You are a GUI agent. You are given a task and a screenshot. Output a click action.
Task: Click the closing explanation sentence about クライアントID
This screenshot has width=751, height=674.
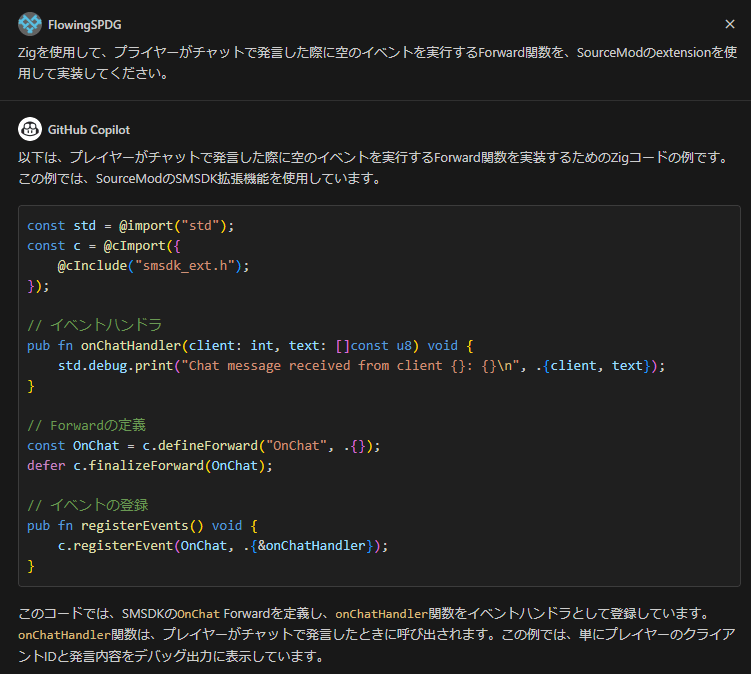[x=376, y=645]
